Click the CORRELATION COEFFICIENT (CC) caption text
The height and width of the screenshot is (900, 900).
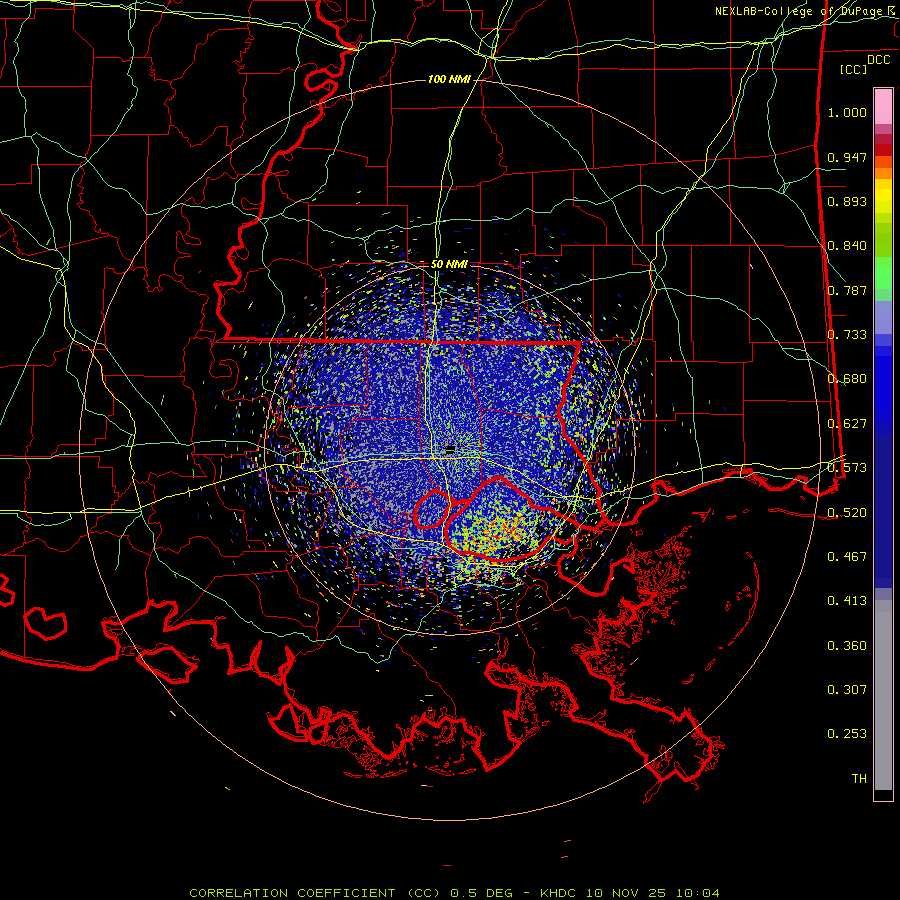coord(313,893)
